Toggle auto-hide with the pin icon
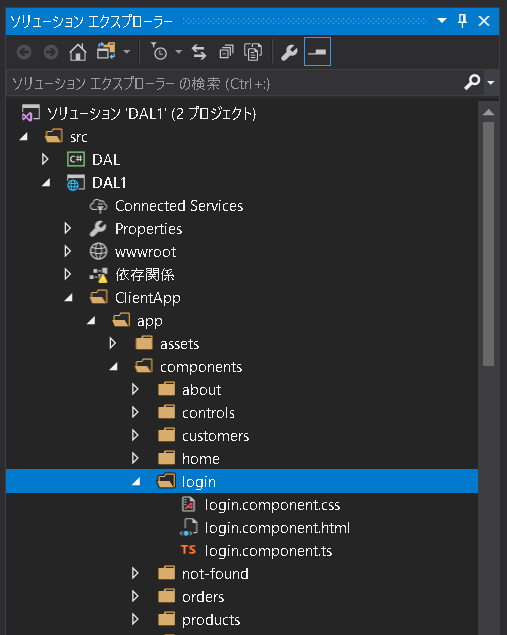Screen dimensions: 507x635 tap(462, 20)
